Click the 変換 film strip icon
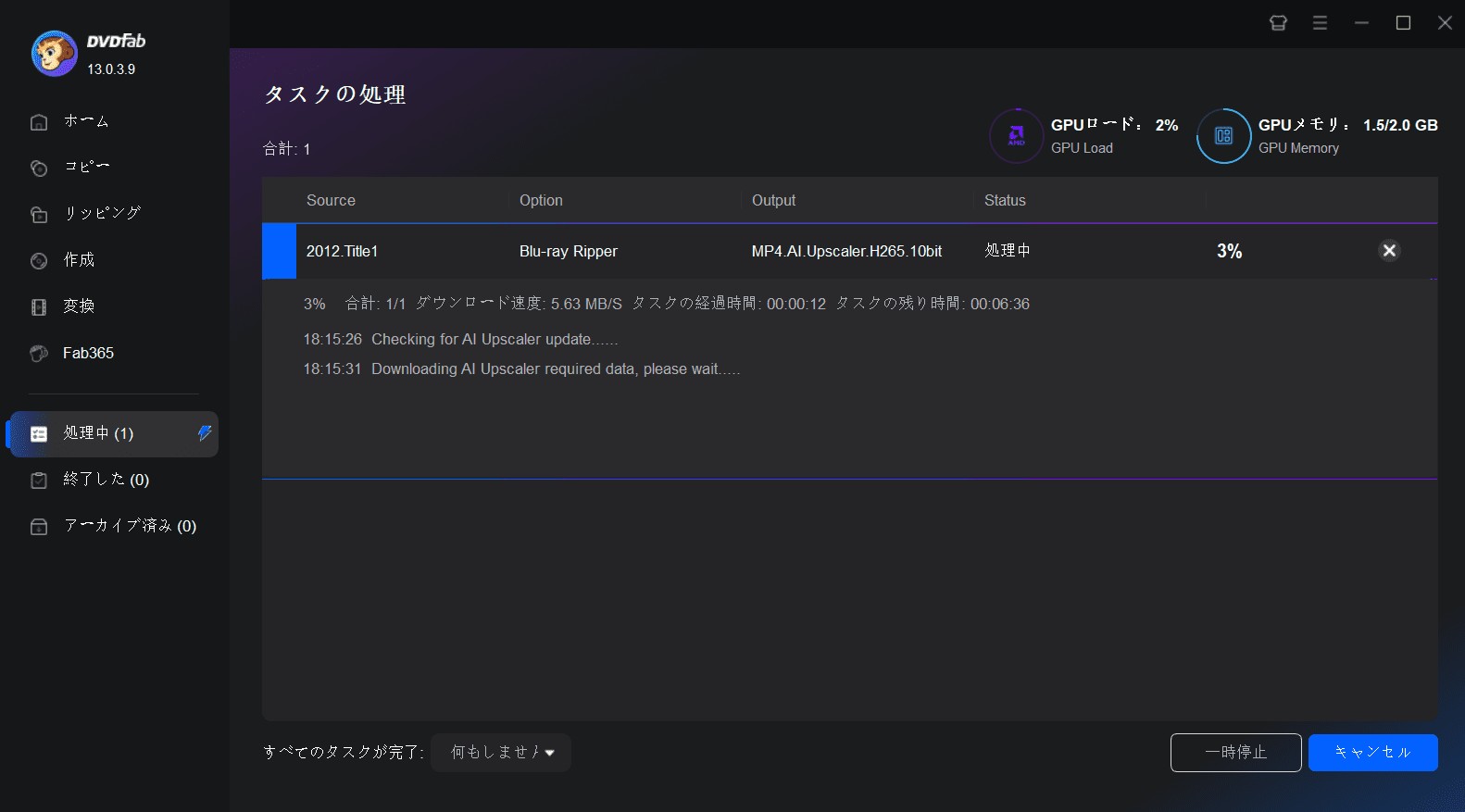The height and width of the screenshot is (812, 1465). point(39,306)
